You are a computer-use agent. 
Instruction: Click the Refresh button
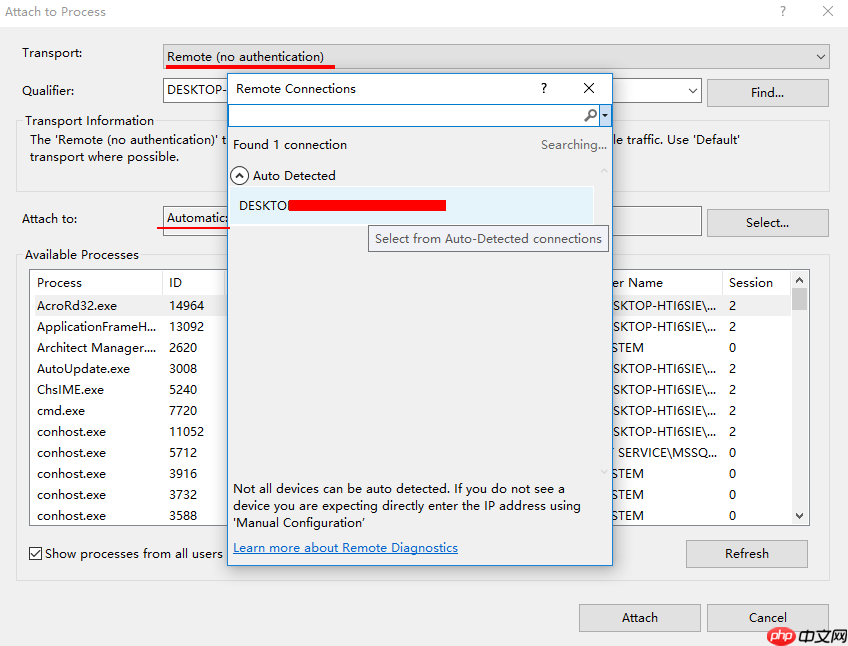(746, 553)
